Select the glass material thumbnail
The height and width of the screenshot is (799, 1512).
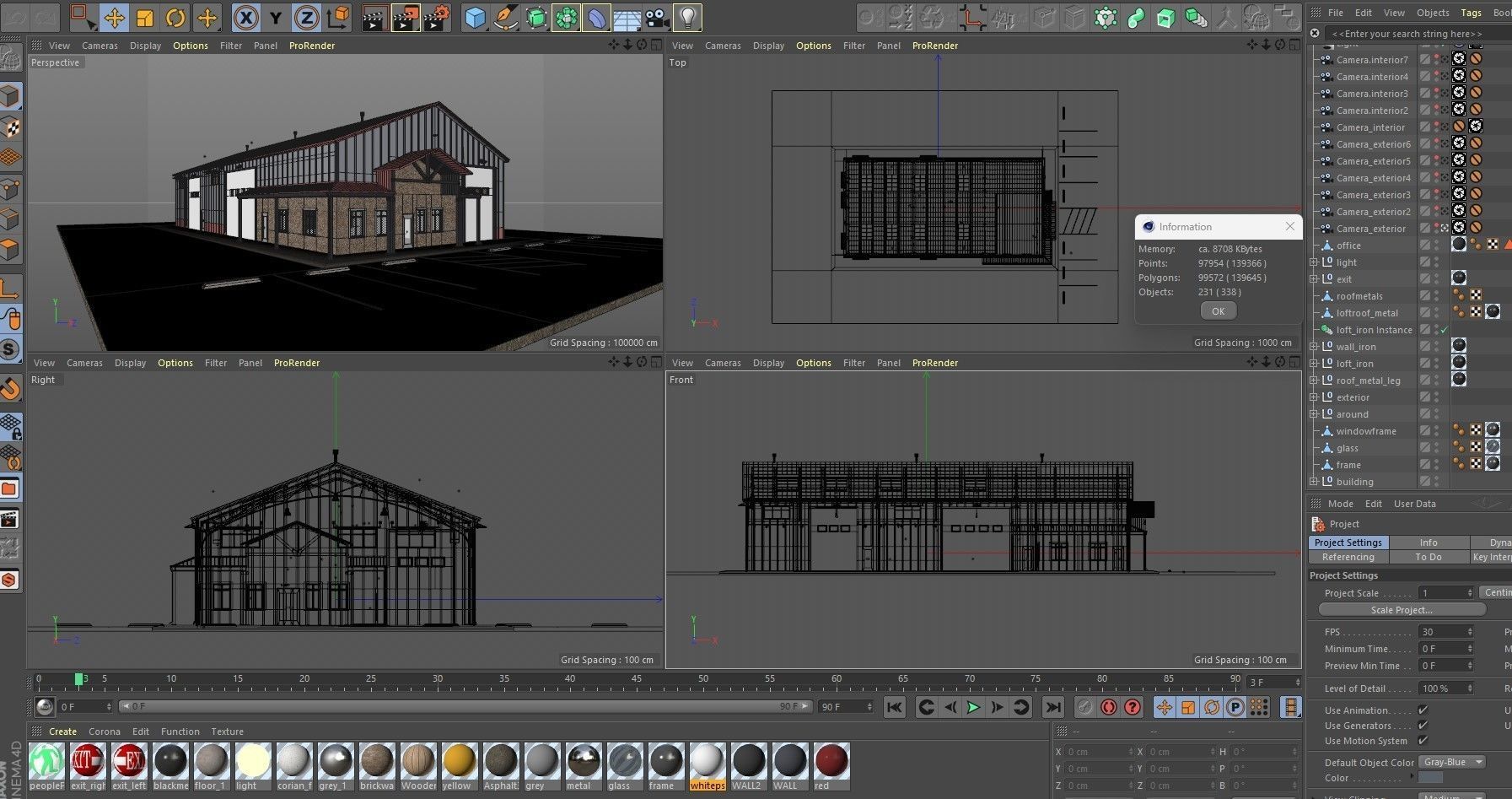pos(625,767)
